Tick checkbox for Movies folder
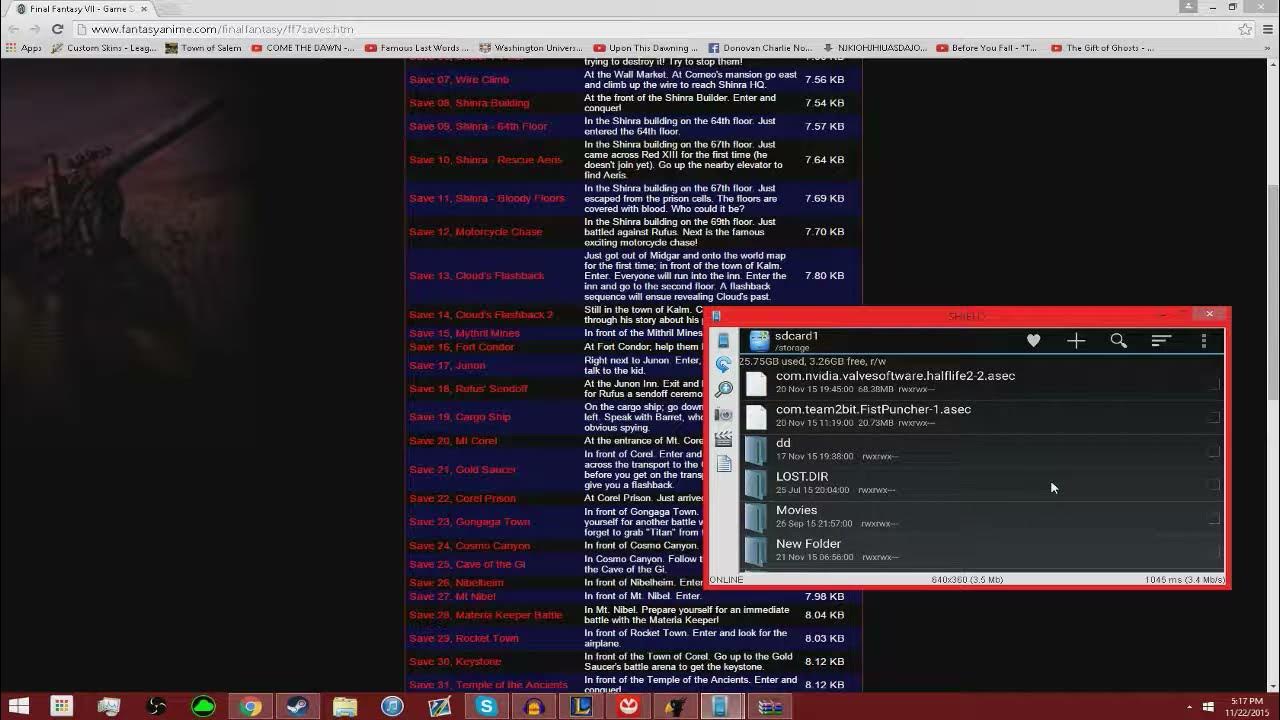The image size is (1280, 720). click(1213, 518)
